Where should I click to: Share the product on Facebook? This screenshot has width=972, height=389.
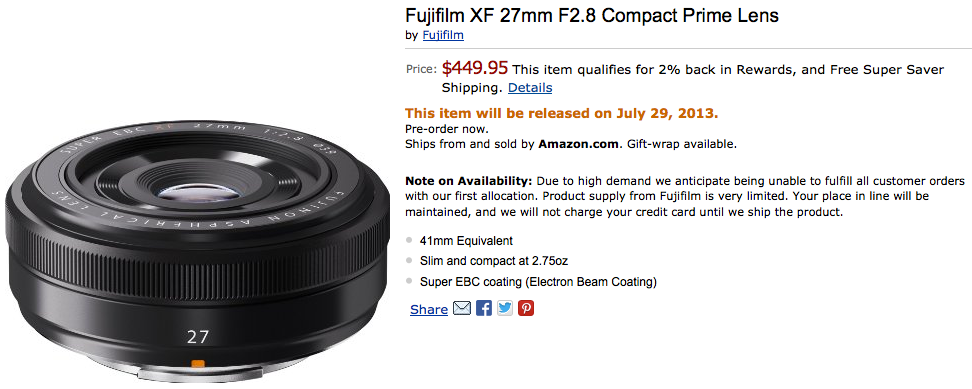coord(484,308)
